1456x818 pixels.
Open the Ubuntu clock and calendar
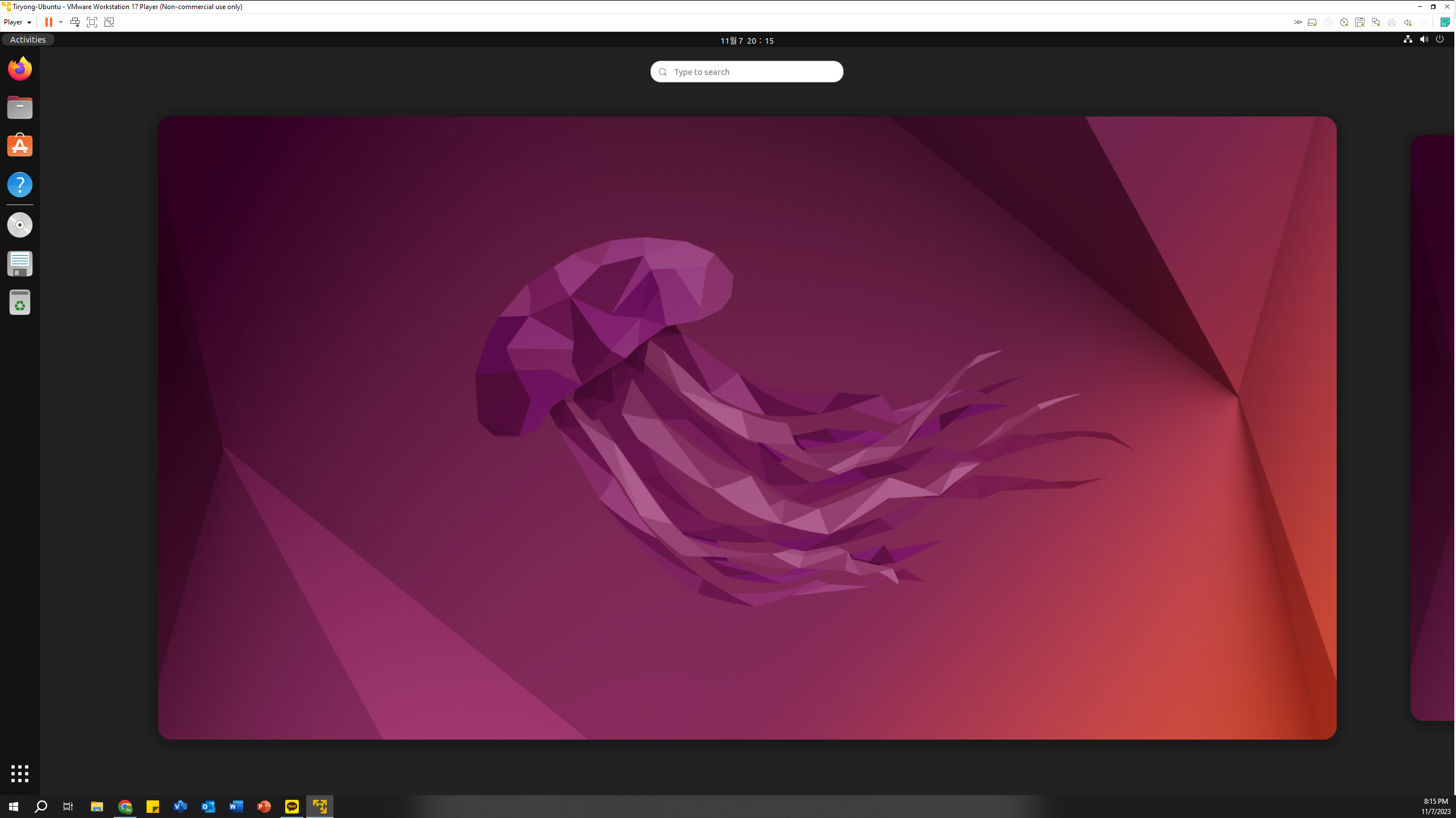747,40
